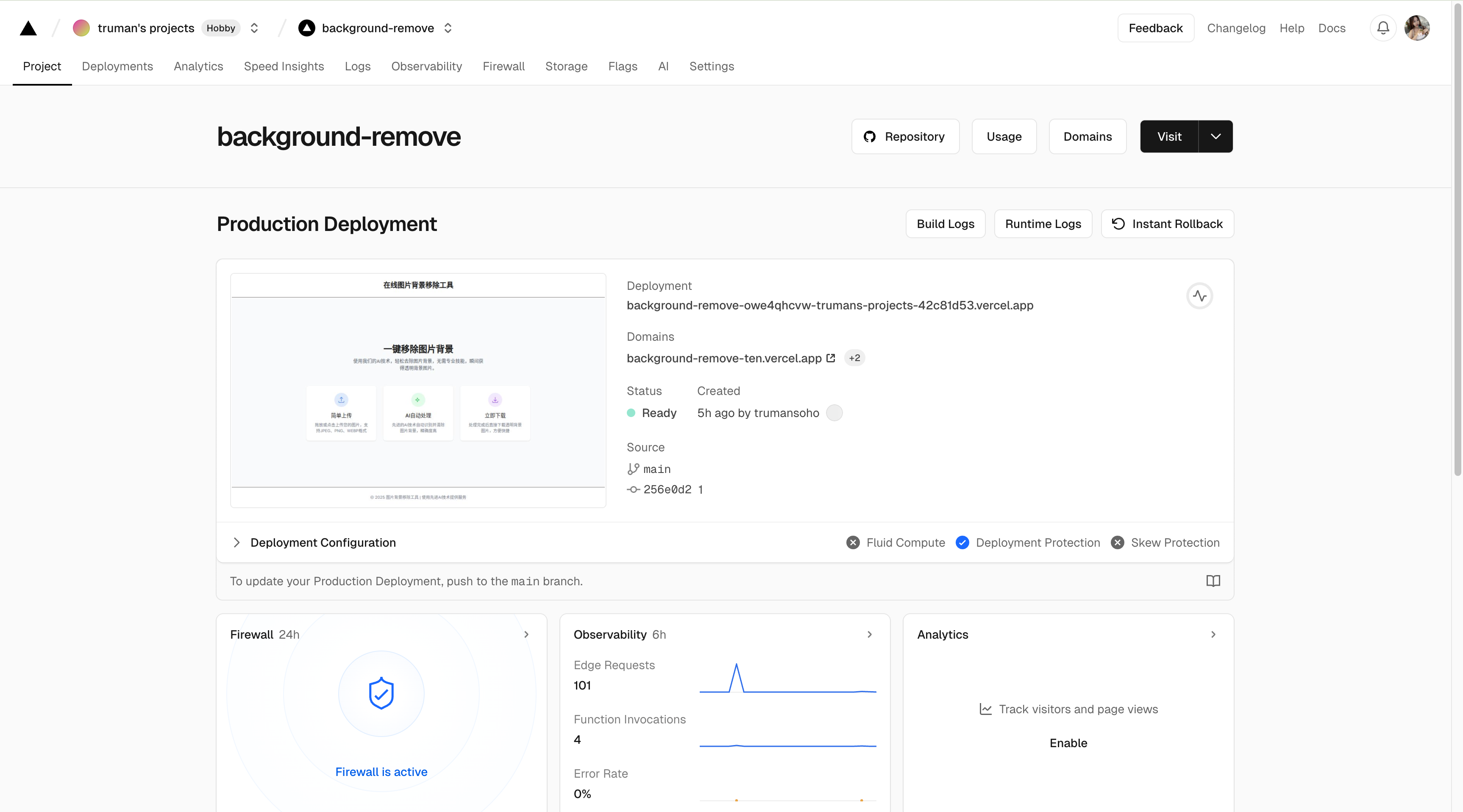Viewport: 1463px width, 812px height.
Task: Click the commit hash 256e0d2
Action: (668, 489)
